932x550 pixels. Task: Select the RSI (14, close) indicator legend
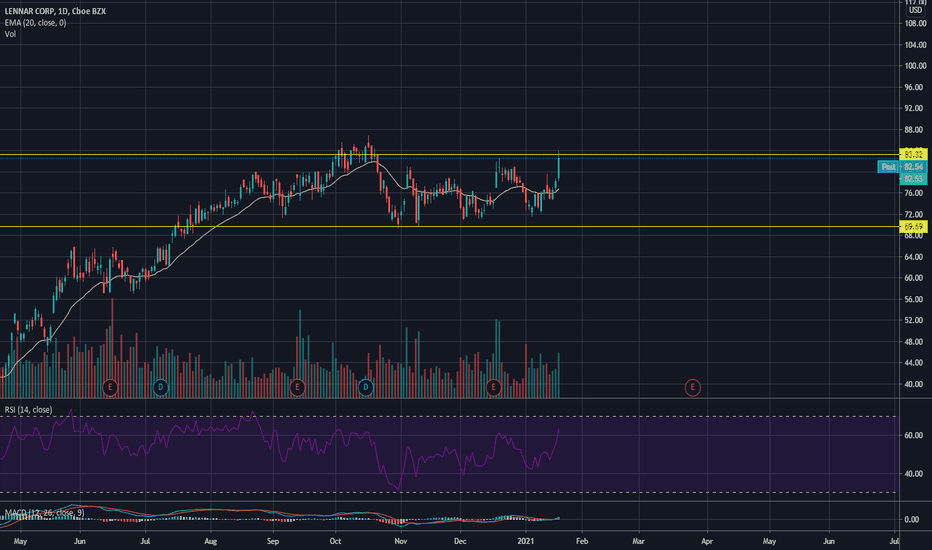[29, 410]
